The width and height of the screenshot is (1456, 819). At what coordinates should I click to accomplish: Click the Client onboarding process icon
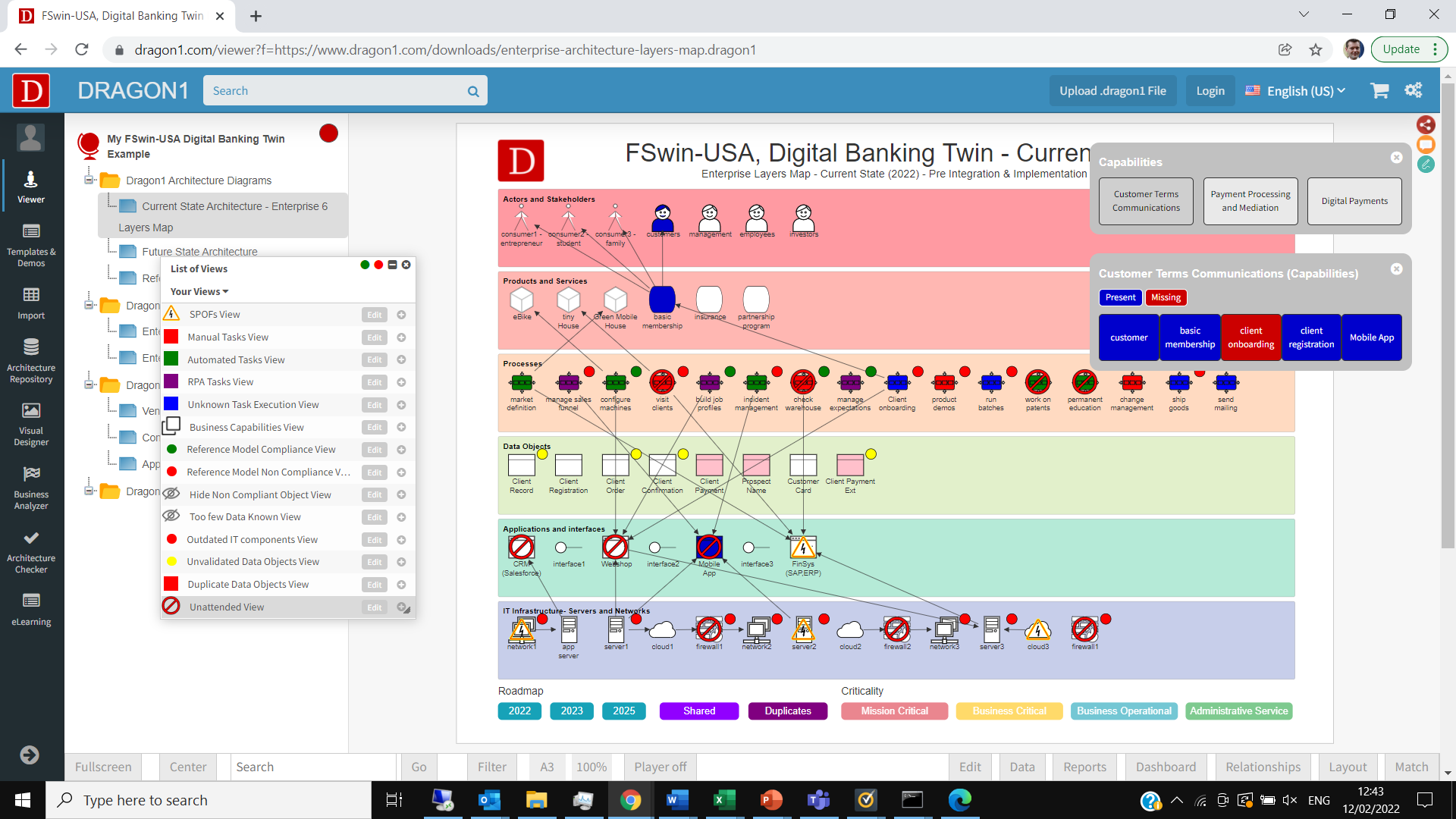(897, 381)
